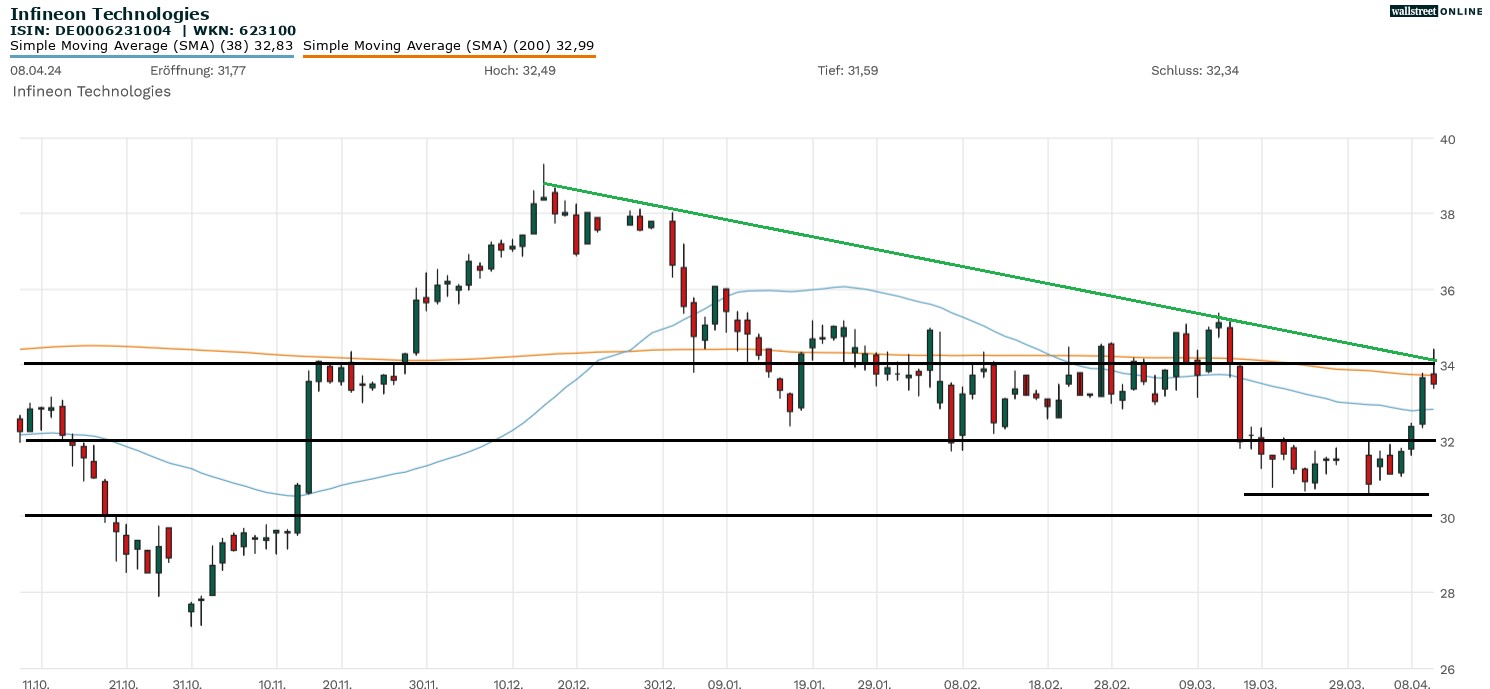
Task: Toggle the SMA (38) legend entry
Action: 151,46
